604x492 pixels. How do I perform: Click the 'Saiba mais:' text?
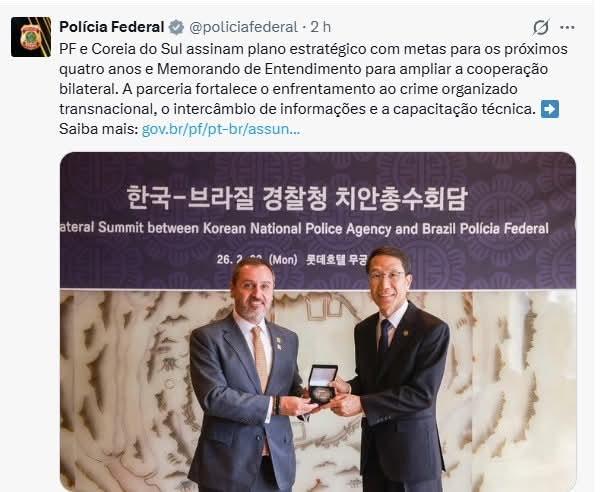click(99, 129)
